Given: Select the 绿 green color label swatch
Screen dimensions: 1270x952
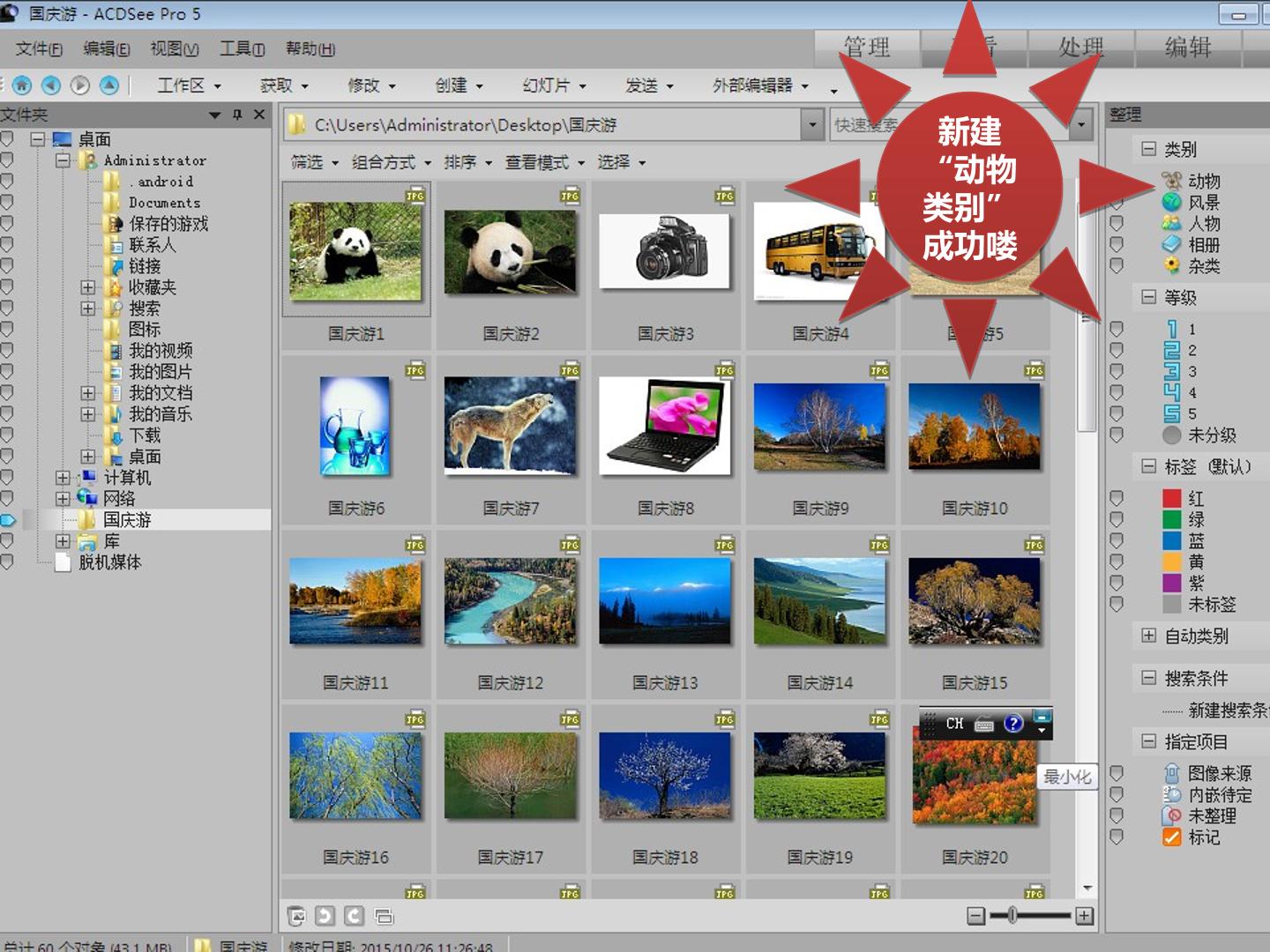Looking at the screenshot, I should (x=1172, y=519).
